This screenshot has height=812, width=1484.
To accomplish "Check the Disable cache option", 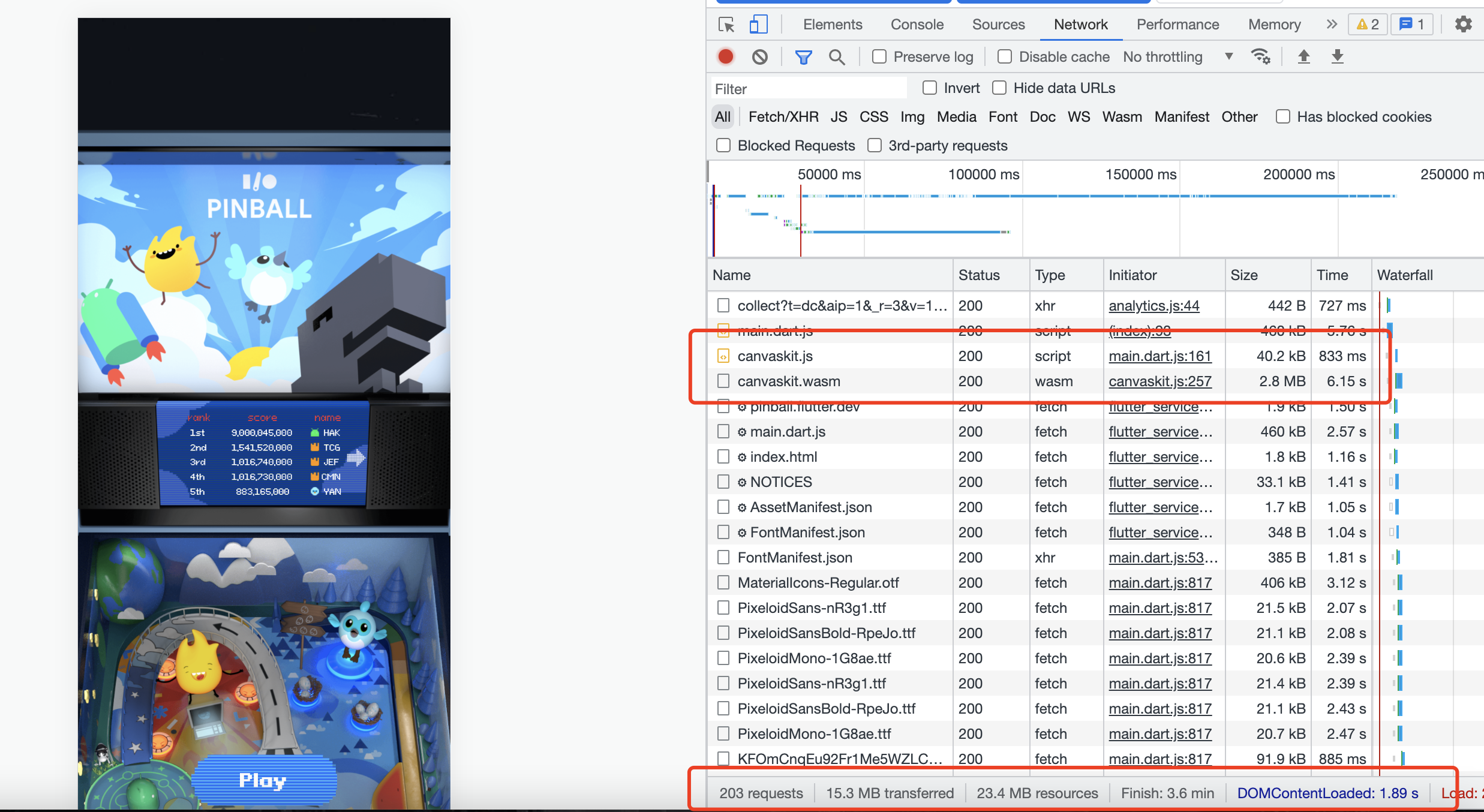I will (x=1005, y=57).
